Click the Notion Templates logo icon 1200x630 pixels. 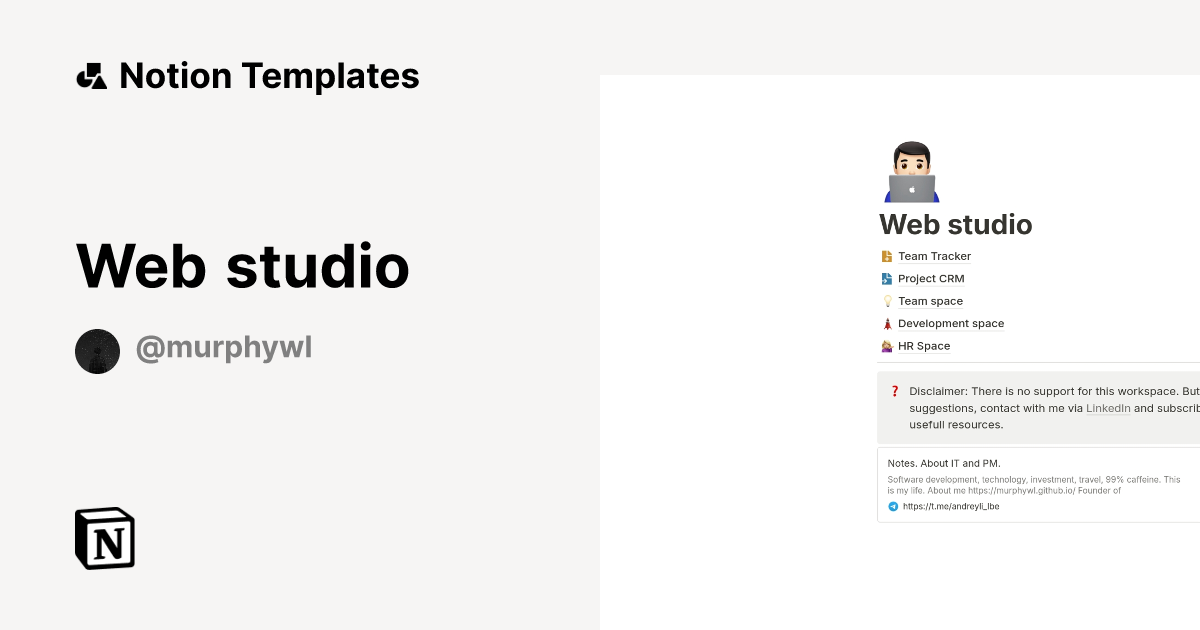click(91, 75)
